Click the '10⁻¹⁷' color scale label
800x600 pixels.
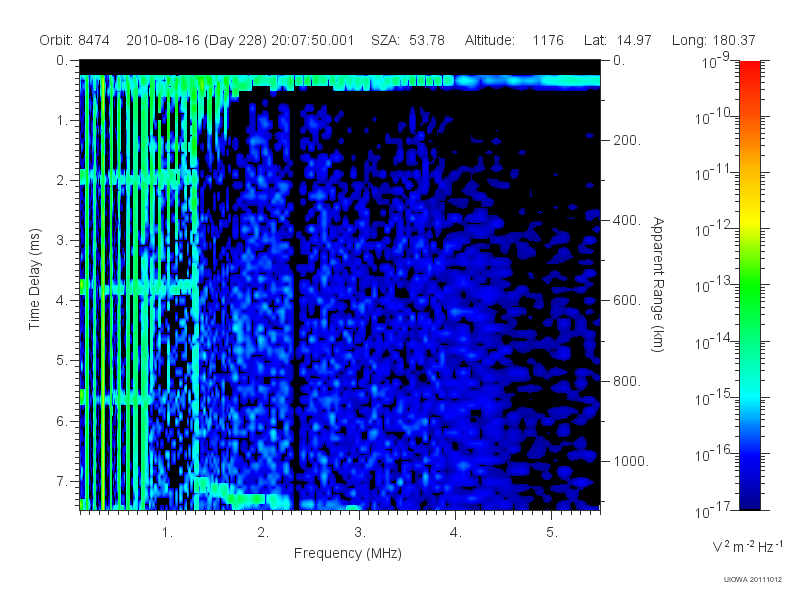click(x=712, y=509)
